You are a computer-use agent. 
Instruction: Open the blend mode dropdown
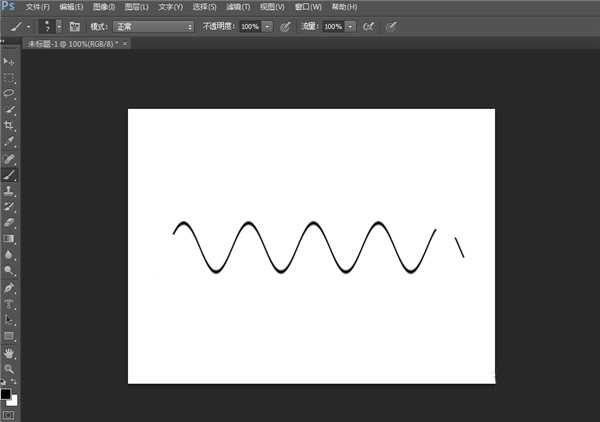153,27
